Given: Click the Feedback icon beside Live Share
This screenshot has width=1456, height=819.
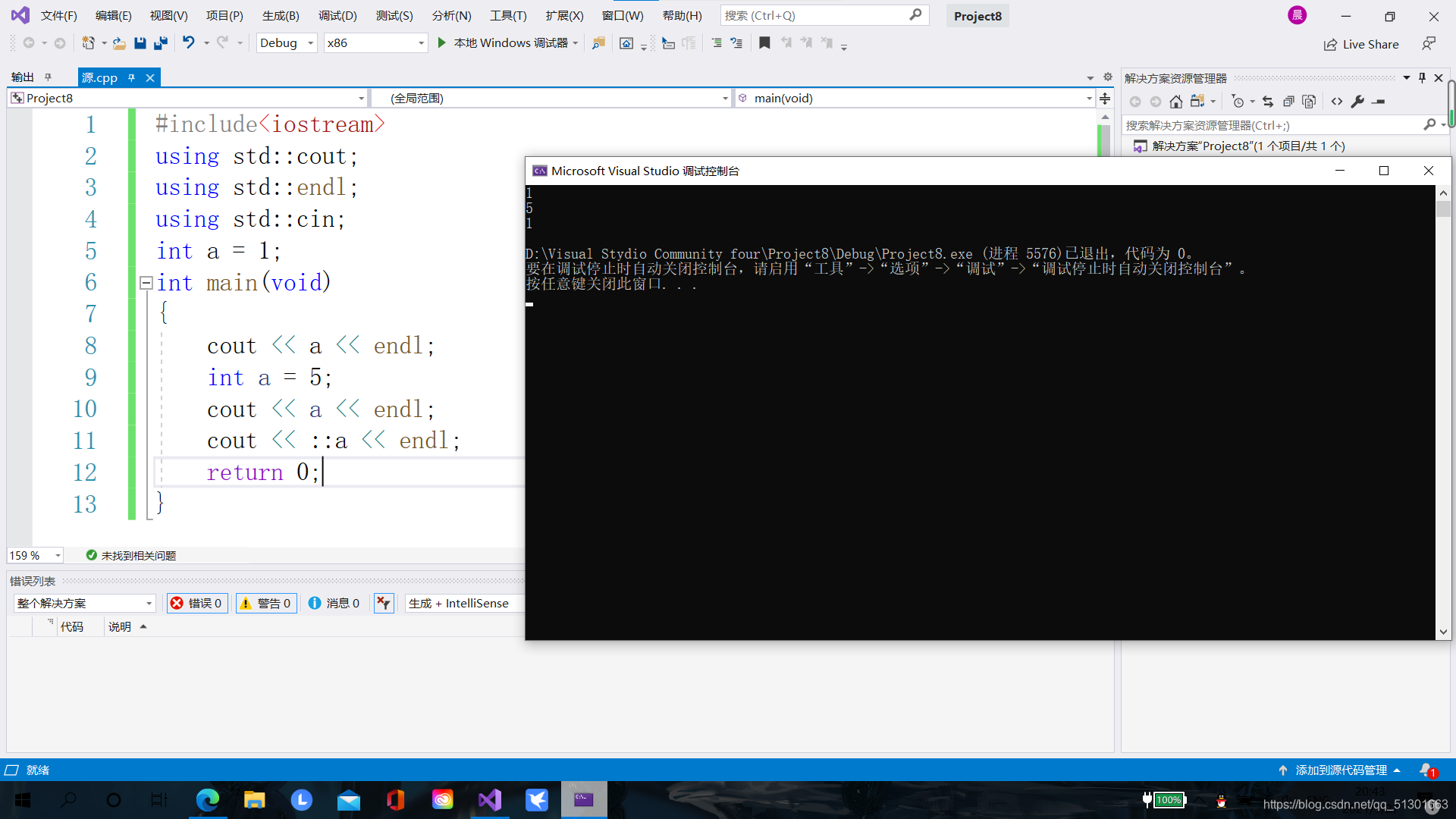Looking at the screenshot, I should (x=1429, y=44).
